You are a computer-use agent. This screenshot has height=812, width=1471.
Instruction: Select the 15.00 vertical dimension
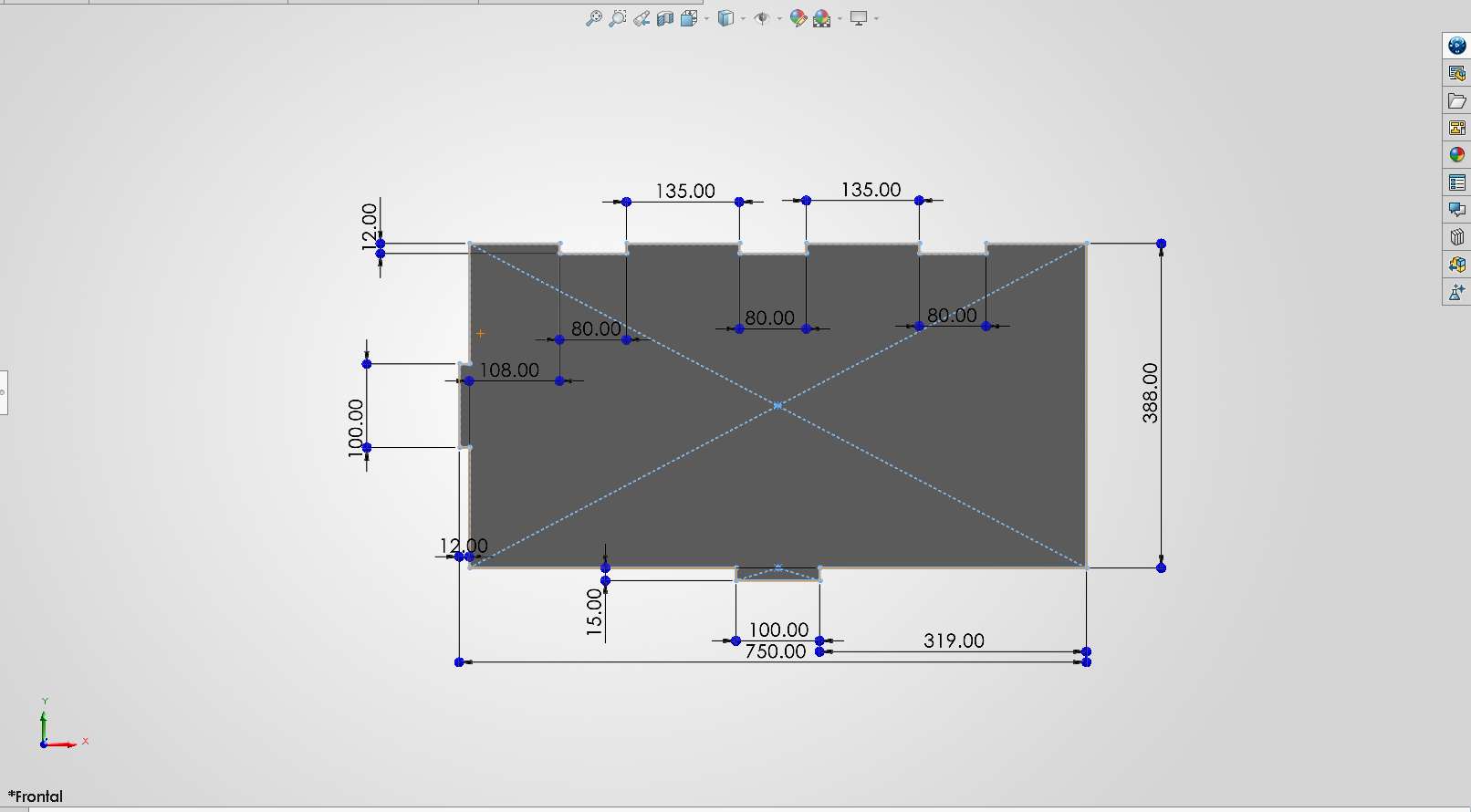click(594, 612)
